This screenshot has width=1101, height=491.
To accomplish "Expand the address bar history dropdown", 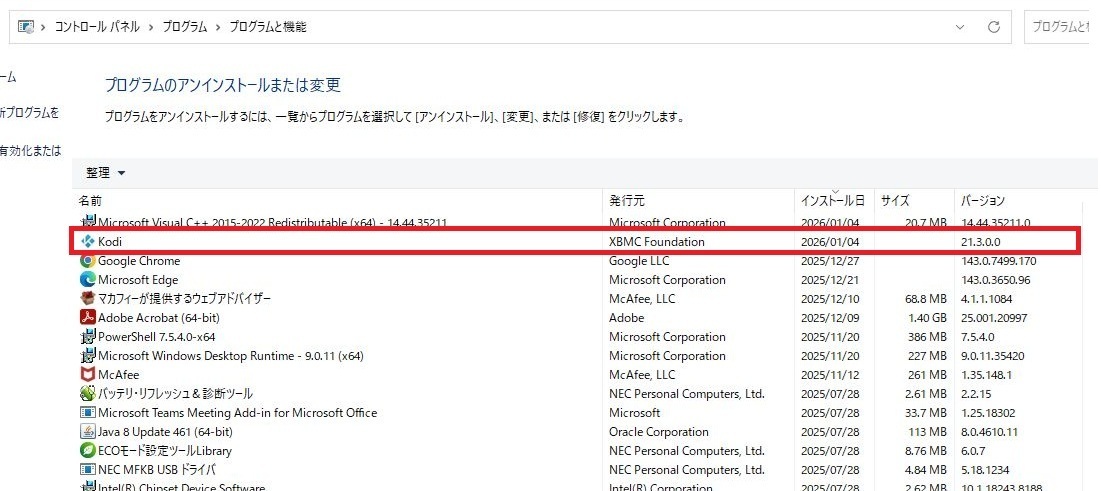I will (960, 27).
